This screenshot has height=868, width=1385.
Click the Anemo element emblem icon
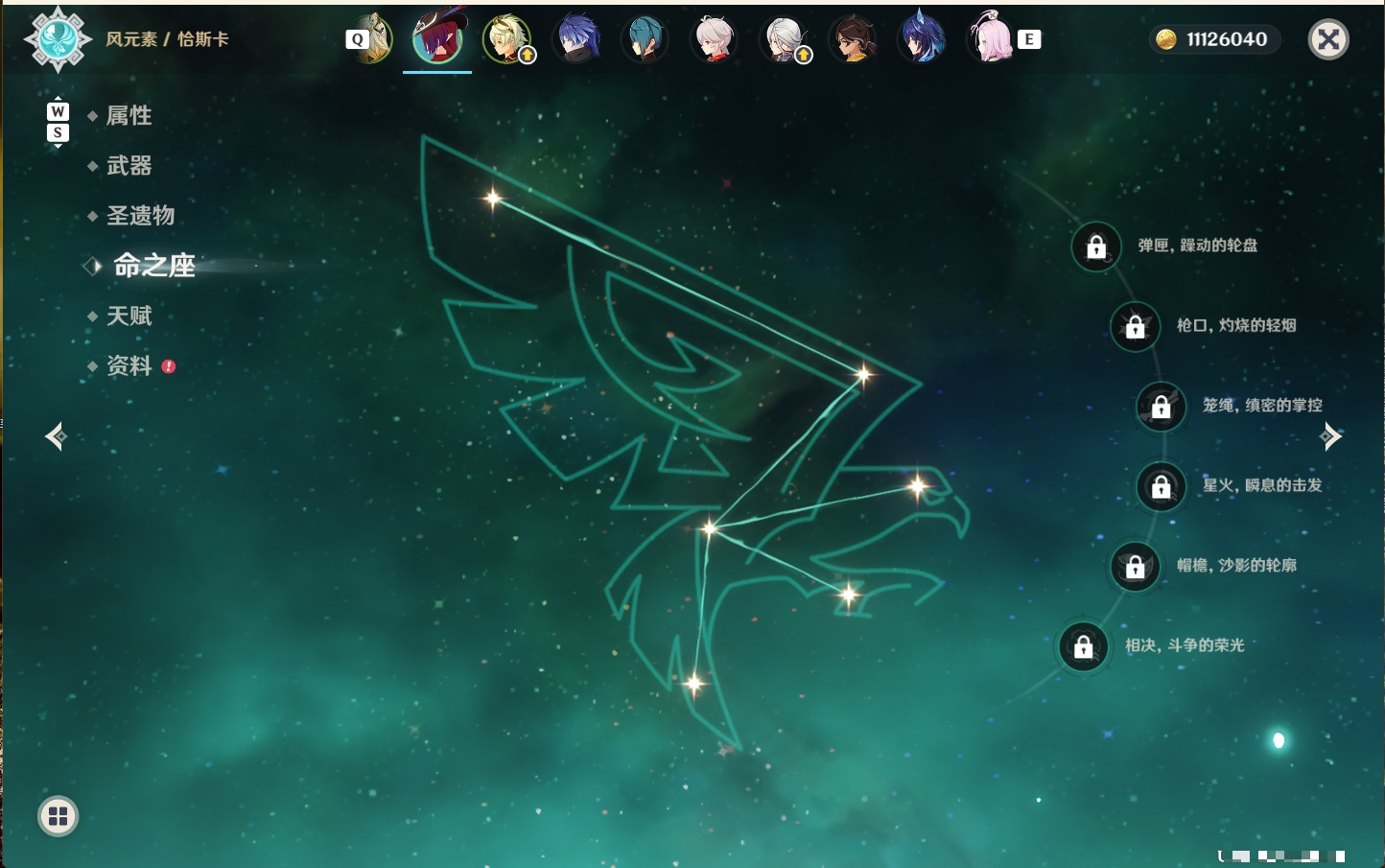[58, 39]
